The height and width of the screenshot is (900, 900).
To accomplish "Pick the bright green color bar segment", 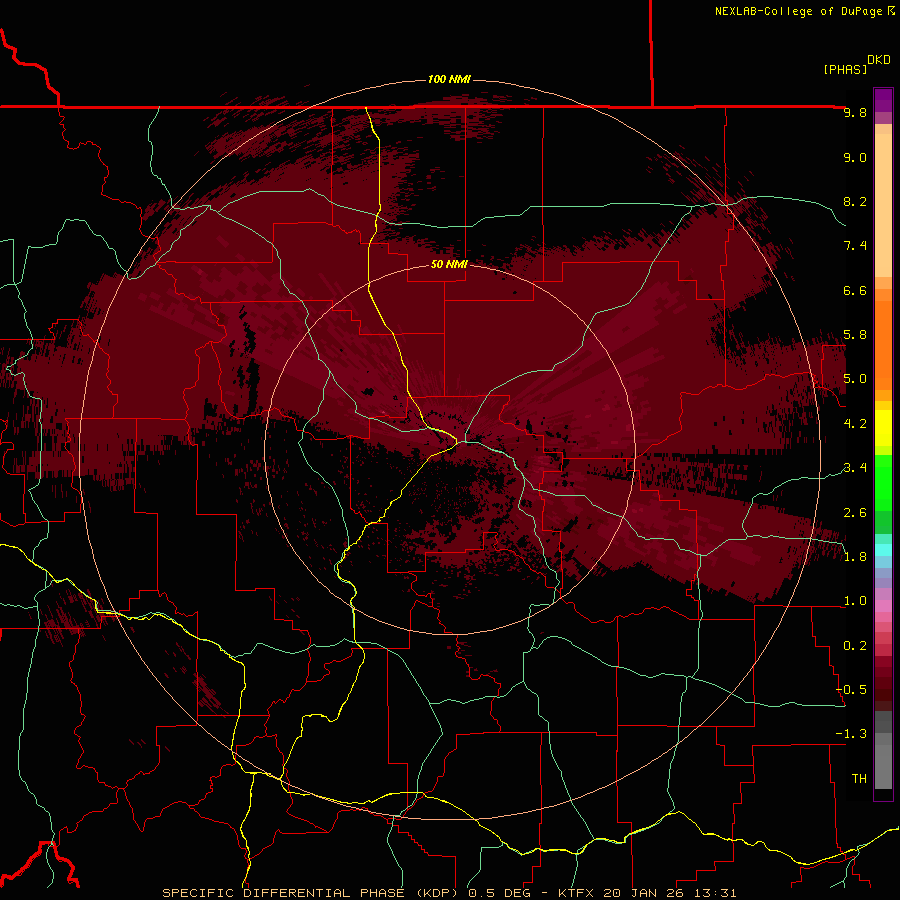I will point(883,483).
